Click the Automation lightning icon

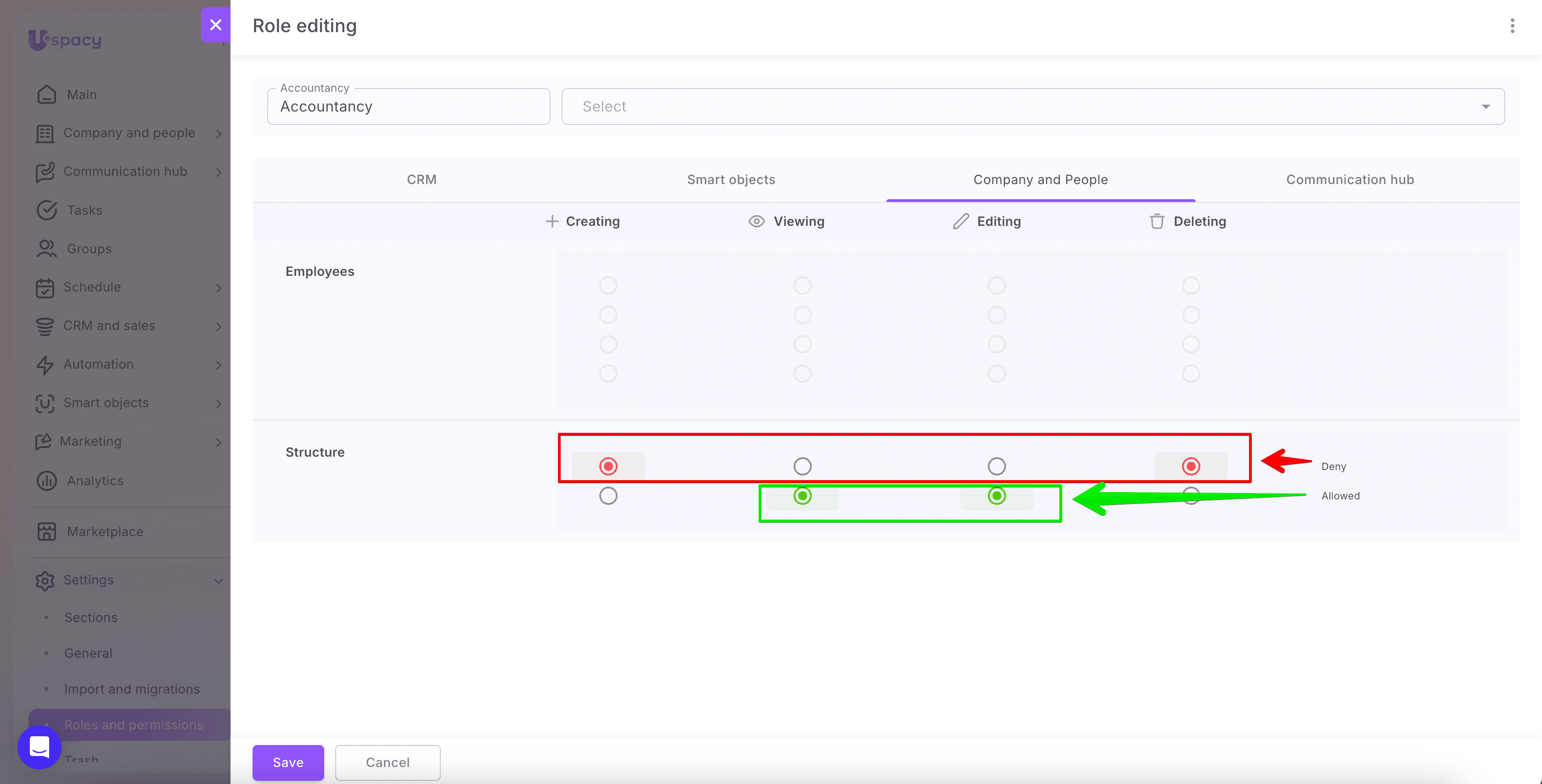coord(45,365)
